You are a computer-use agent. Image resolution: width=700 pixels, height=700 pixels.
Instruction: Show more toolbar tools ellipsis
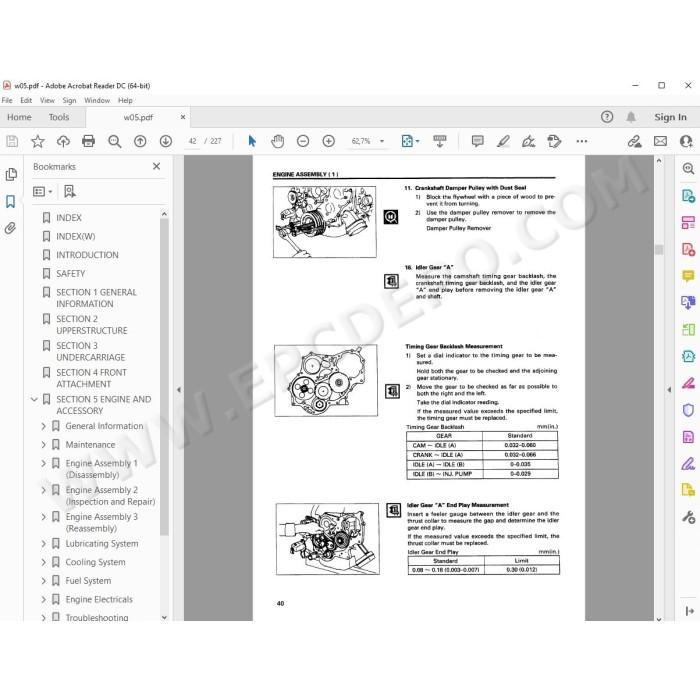click(582, 142)
